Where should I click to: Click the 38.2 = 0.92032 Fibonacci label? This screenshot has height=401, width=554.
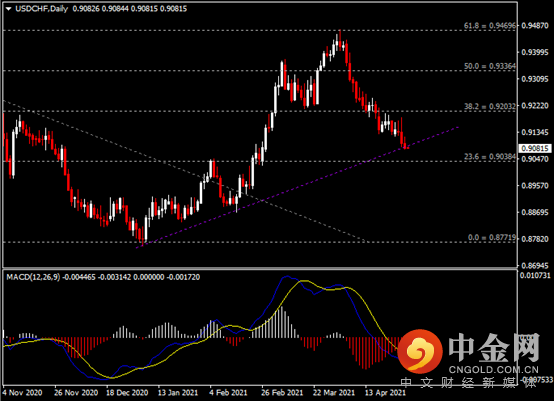[x=490, y=106]
